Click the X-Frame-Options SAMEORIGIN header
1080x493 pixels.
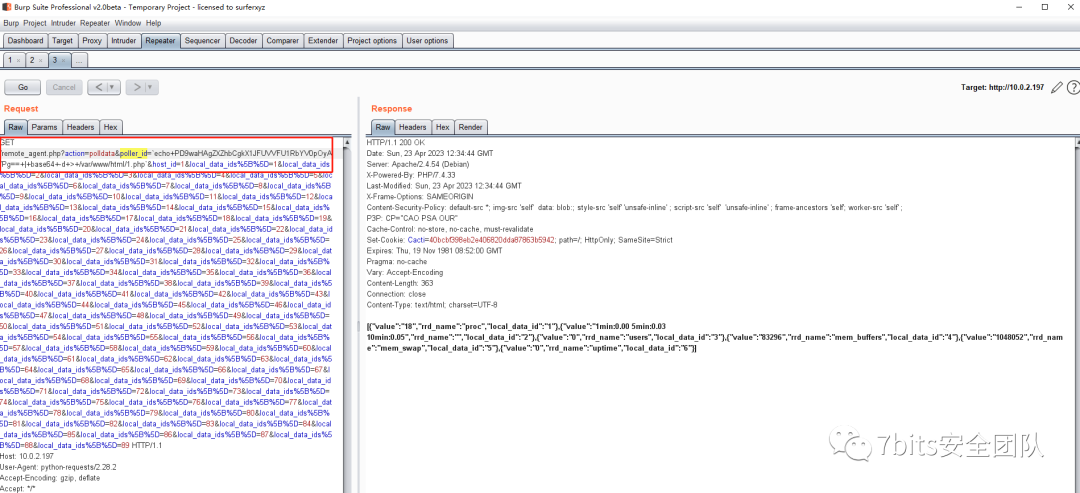[x=416, y=197]
